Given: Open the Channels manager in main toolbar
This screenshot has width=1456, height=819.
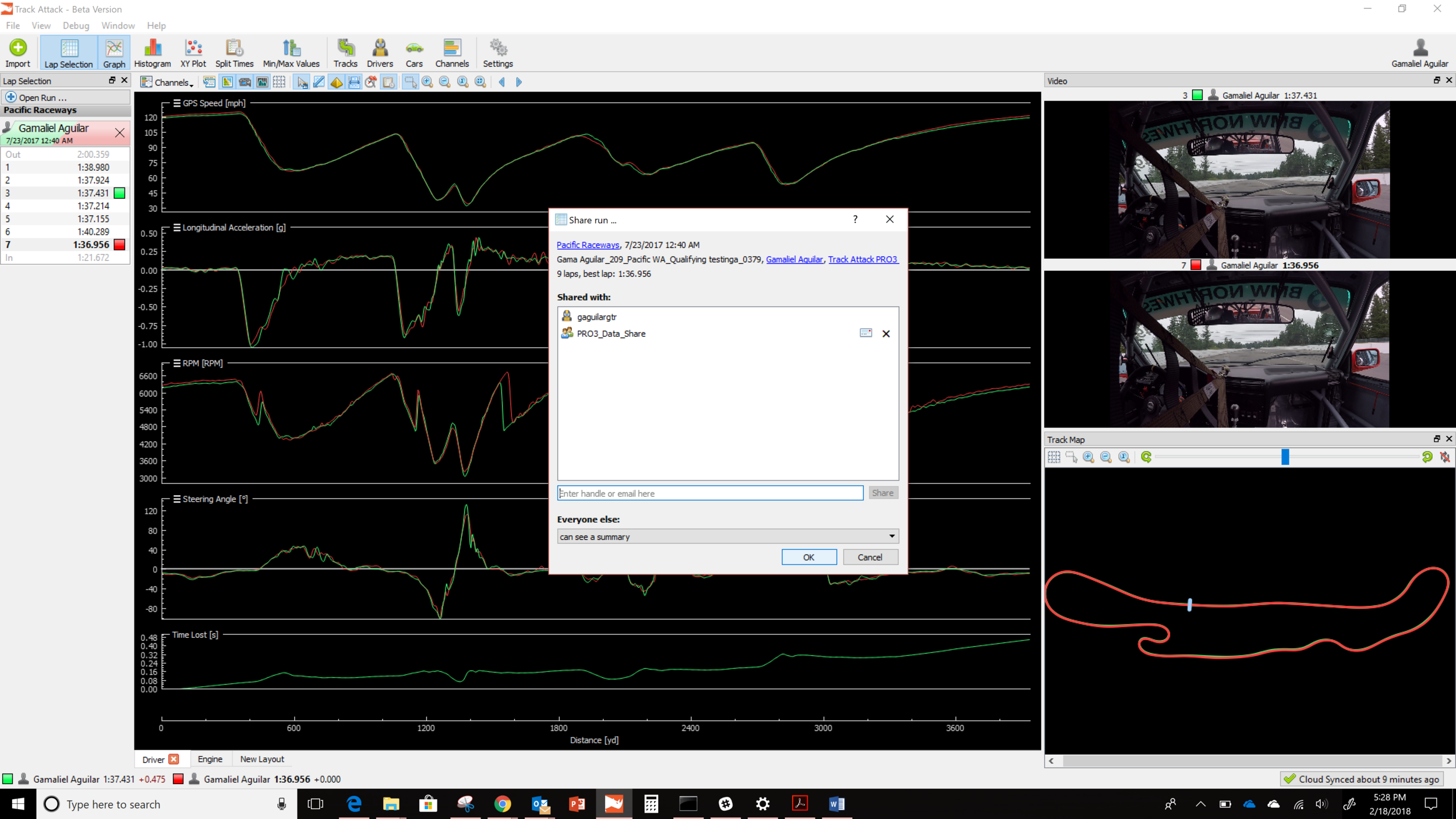Looking at the screenshot, I should click(x=452, y=53).
